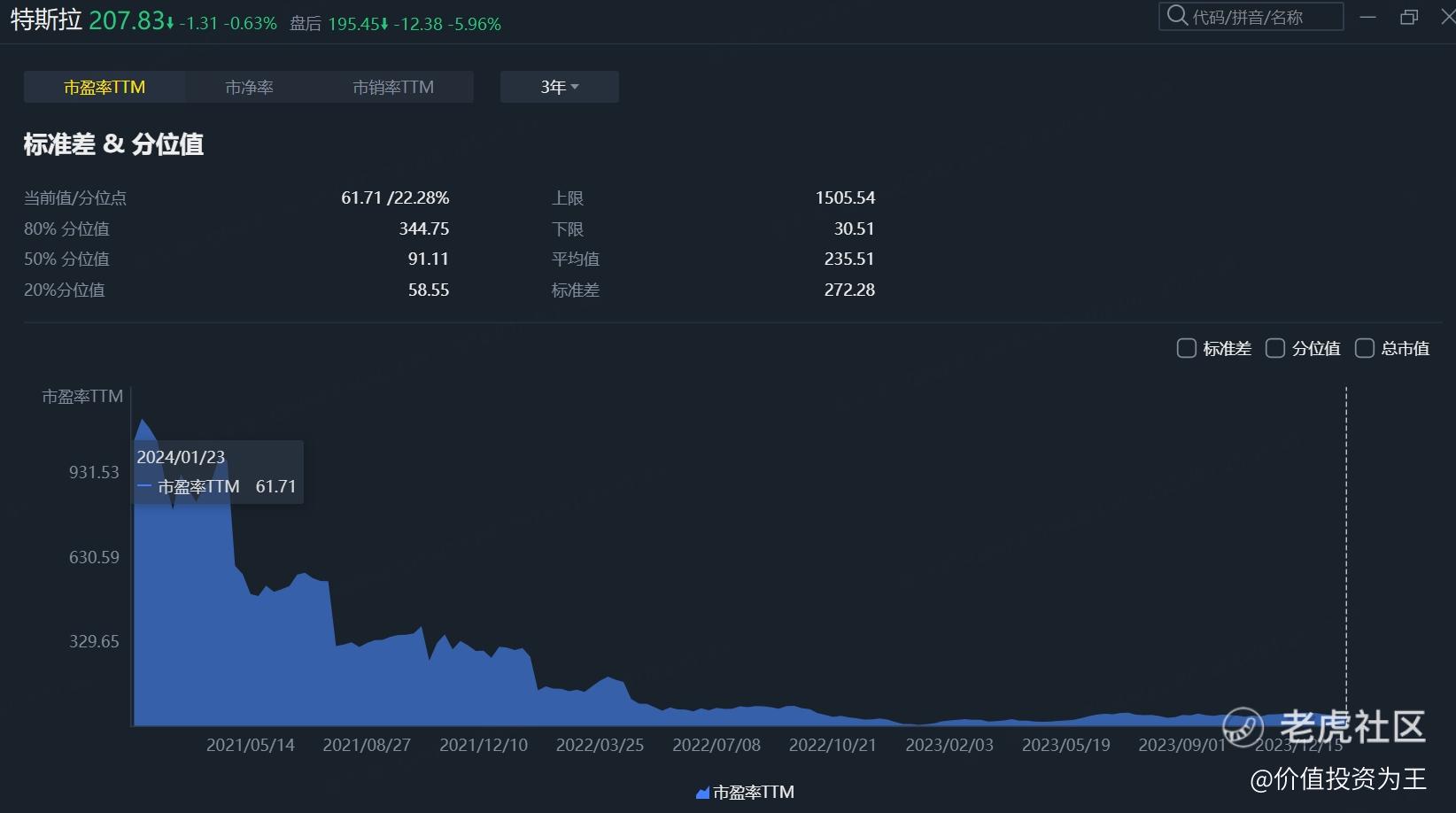Enable the 标准差 checkbox
Viewport: 1456px width, 813px height.
pyautogui.click(x=1186, y=348)
